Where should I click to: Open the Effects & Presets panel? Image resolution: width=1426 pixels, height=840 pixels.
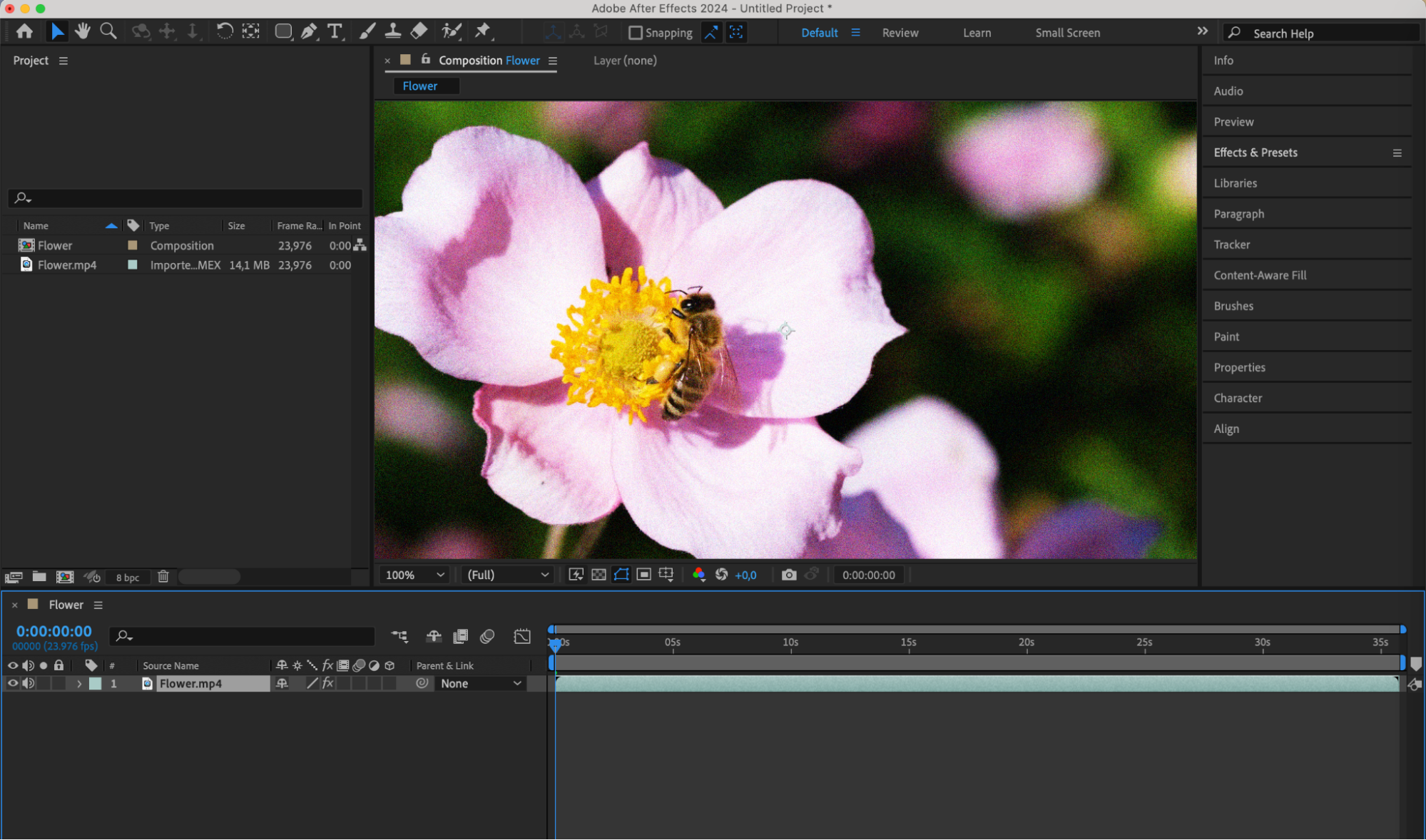click(1255, 153)
